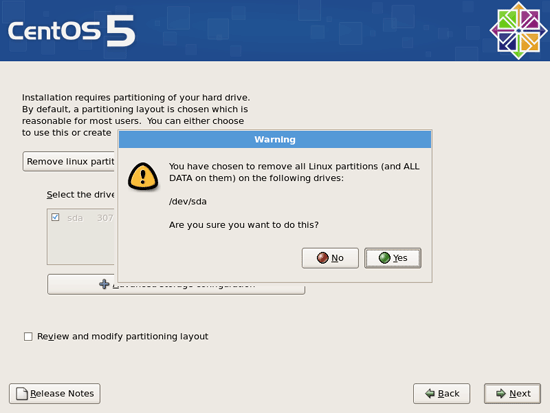This screenshot has height=413, width=550.
Task: Click the CentOS 5 header text
Action: coord(72,31)
